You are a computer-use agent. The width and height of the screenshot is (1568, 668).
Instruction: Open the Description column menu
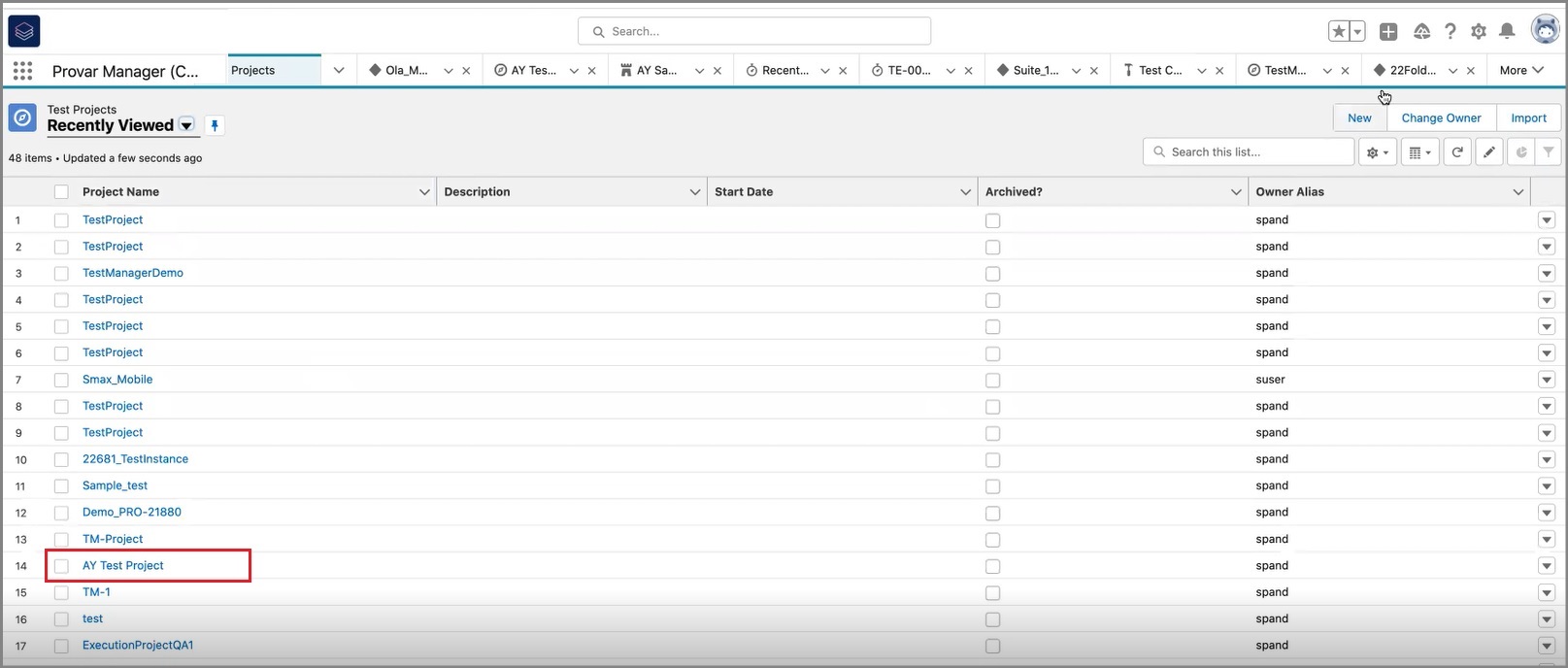695,192
